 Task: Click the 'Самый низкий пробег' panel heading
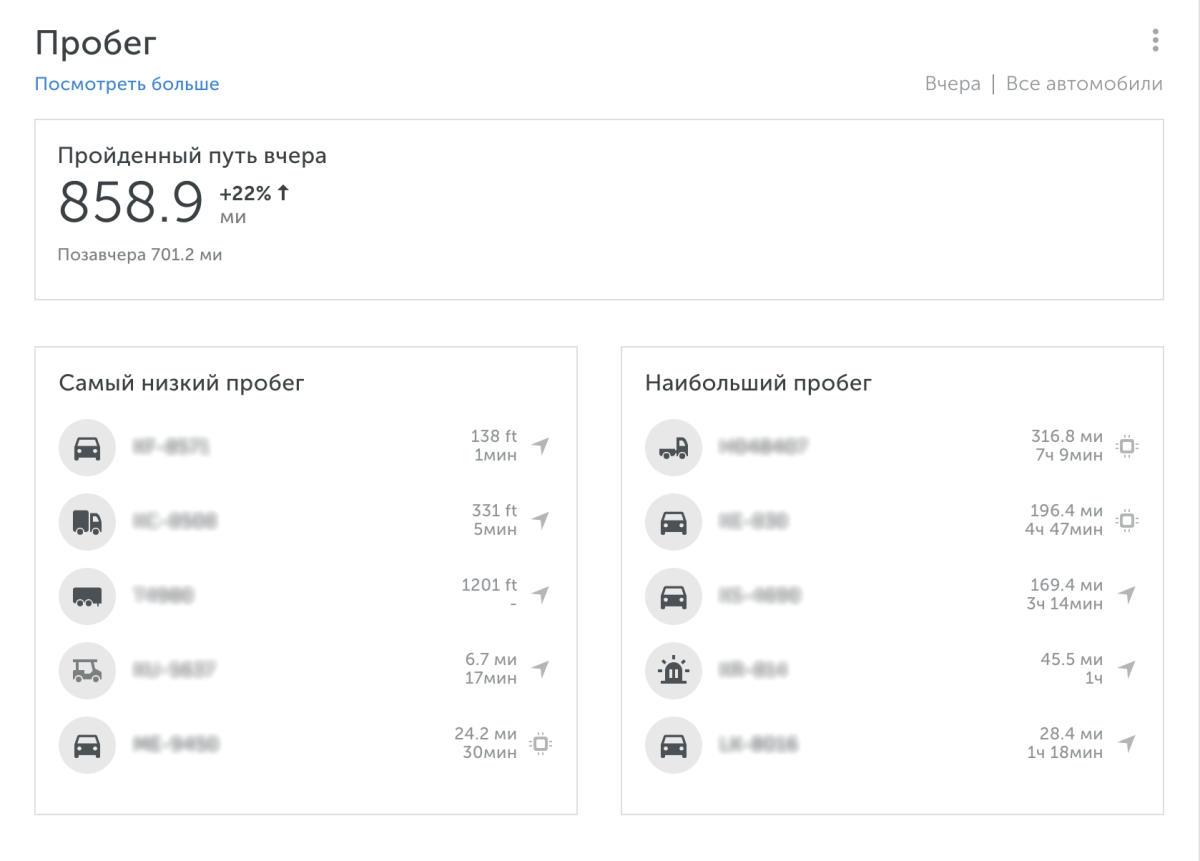(x=181, y=383)
